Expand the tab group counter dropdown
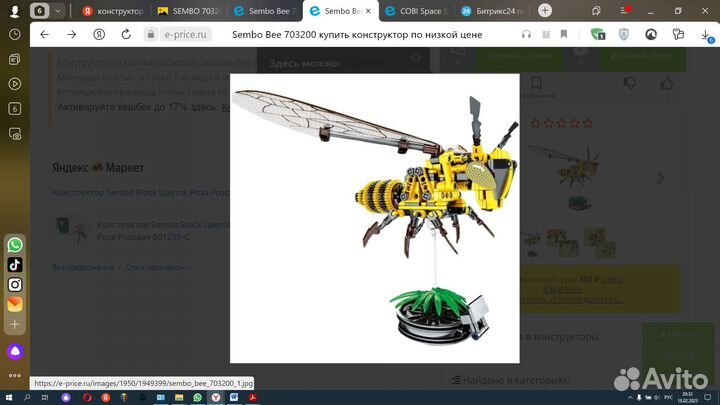 click(x=57, y=11)
